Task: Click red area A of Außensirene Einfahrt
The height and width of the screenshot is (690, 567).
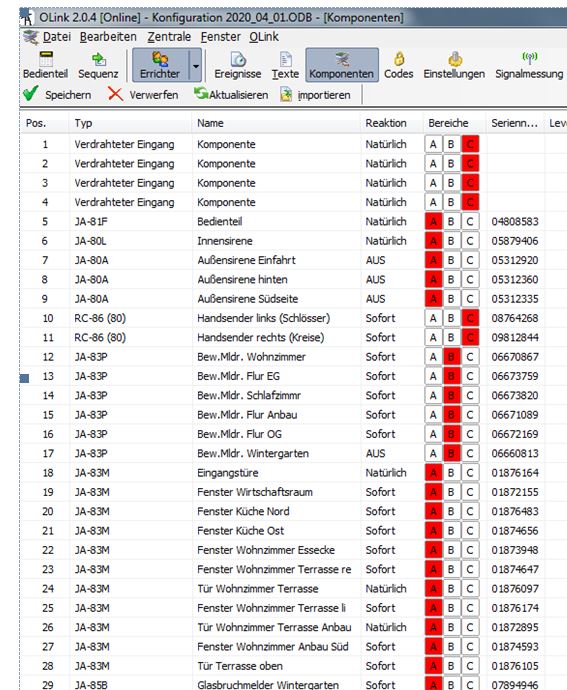Action: coord(433,260)
